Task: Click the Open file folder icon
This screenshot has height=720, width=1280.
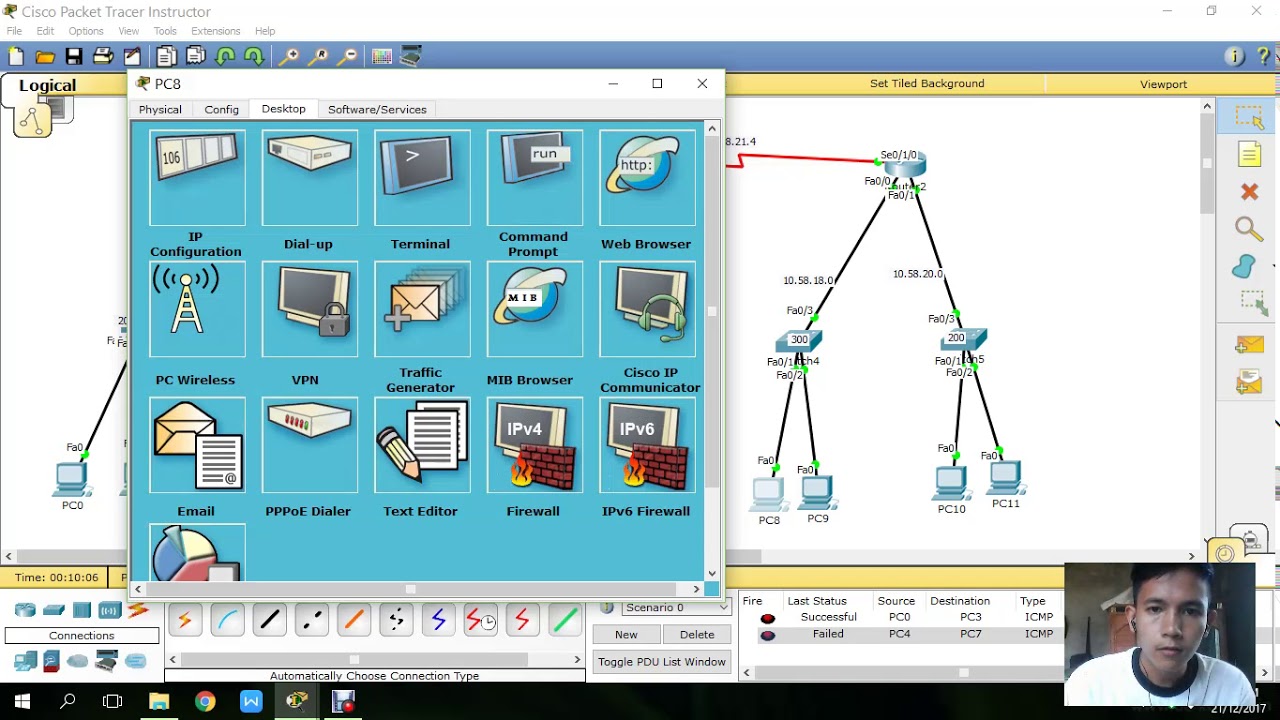Action: pyautogui.click(x=45, y=57)
